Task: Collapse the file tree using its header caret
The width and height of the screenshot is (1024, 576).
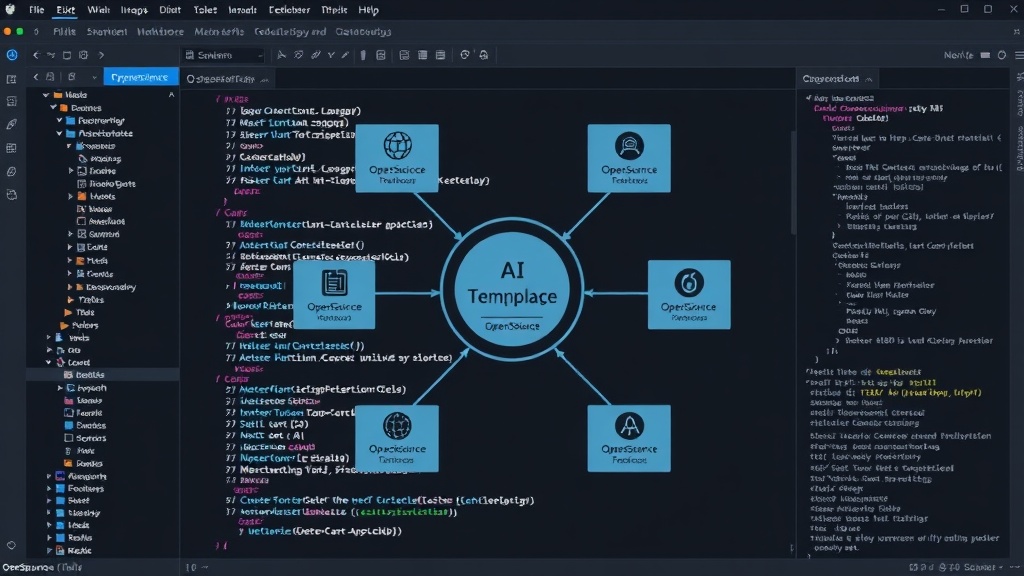Action: coord(171,95)
